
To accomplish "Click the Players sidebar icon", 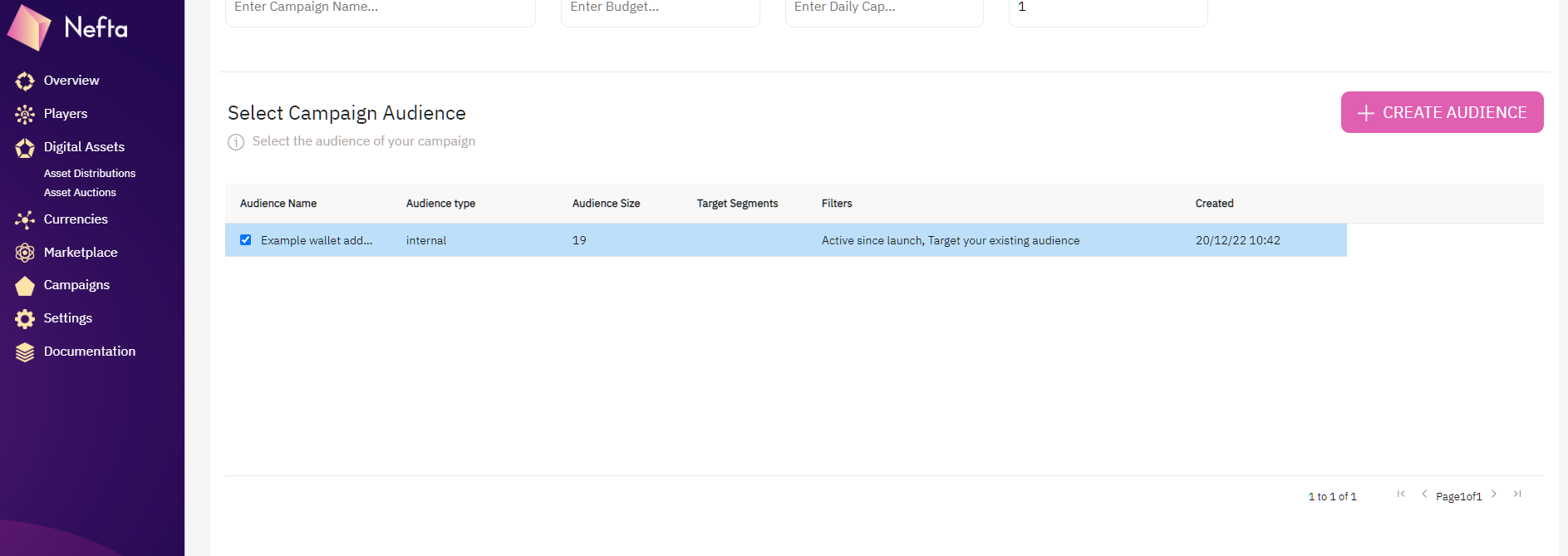I will 25,114.
